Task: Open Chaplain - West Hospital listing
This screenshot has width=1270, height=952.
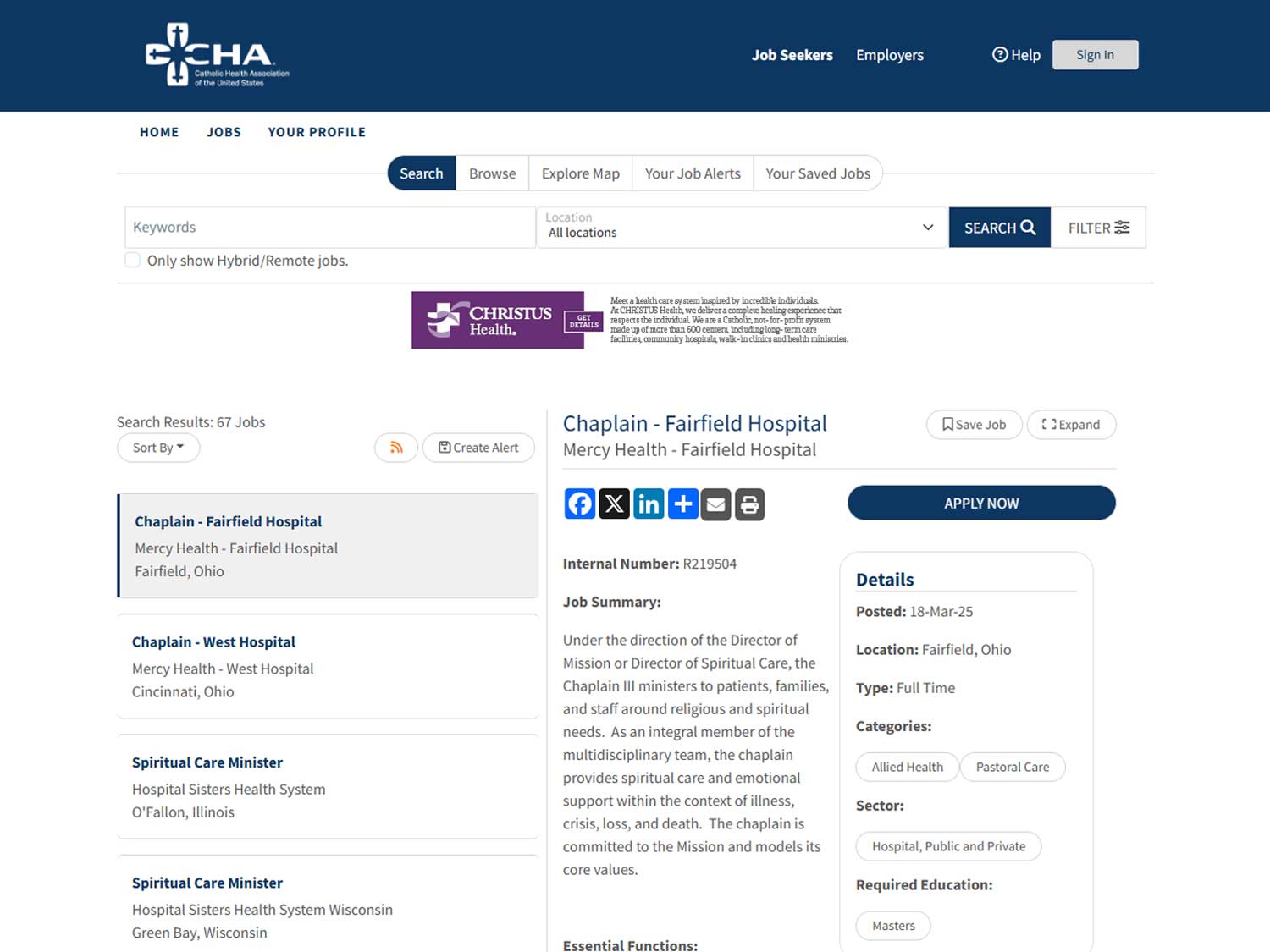Action: tap(213, 642)
